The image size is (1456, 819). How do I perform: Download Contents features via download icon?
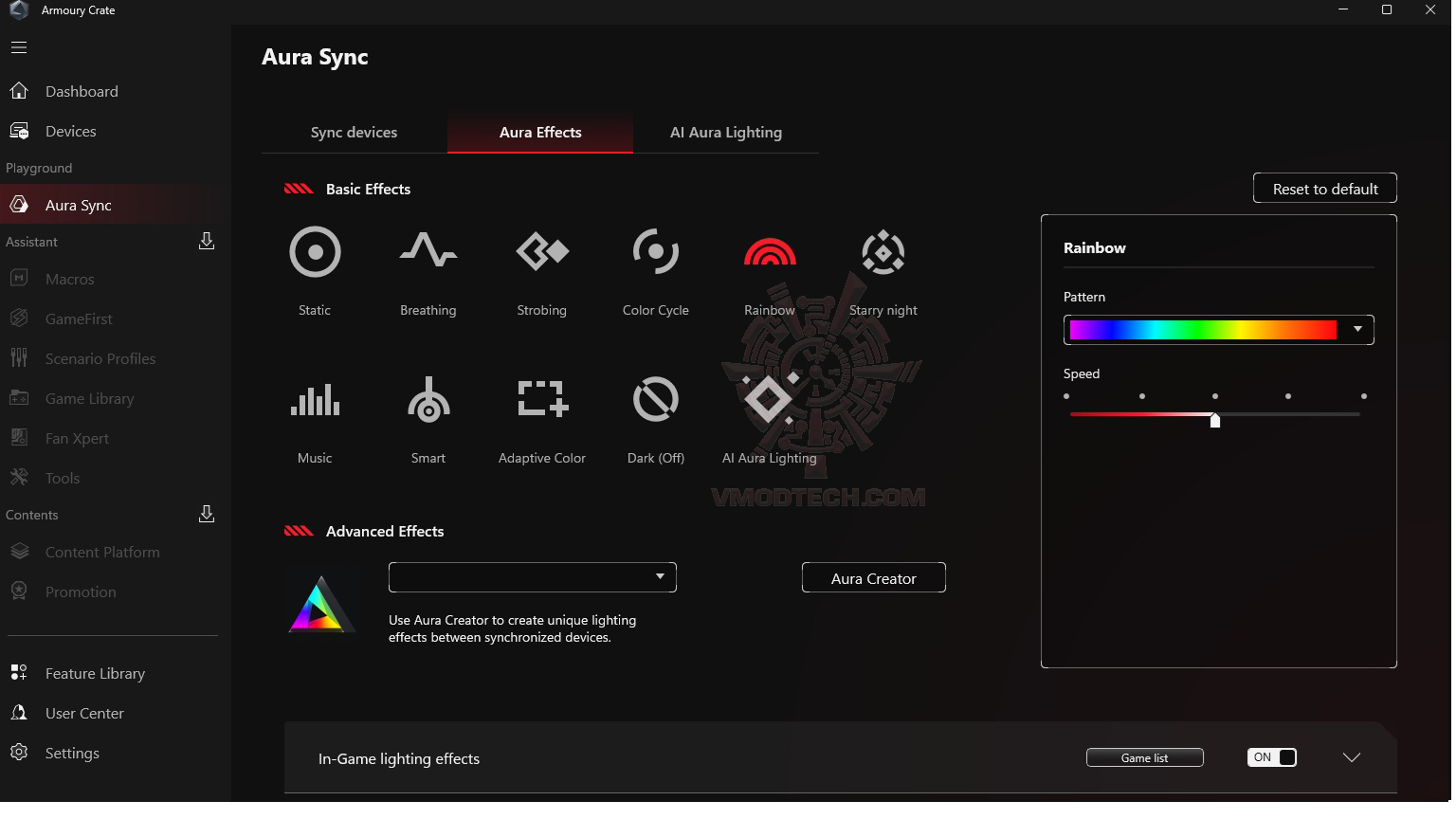[207, 514]
